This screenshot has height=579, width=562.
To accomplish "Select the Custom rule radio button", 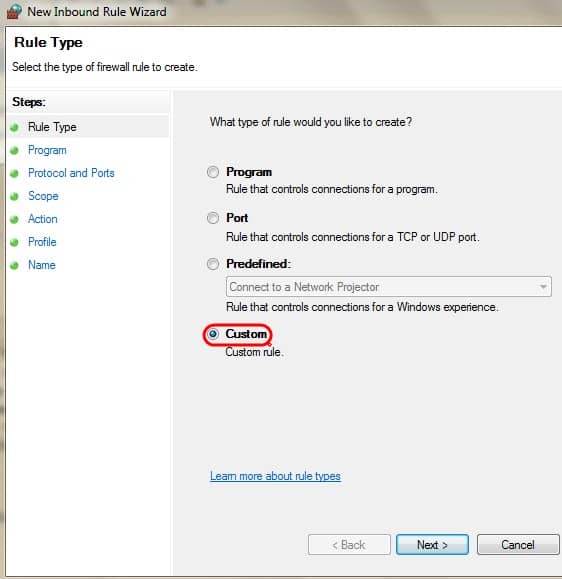I will 213,334.
